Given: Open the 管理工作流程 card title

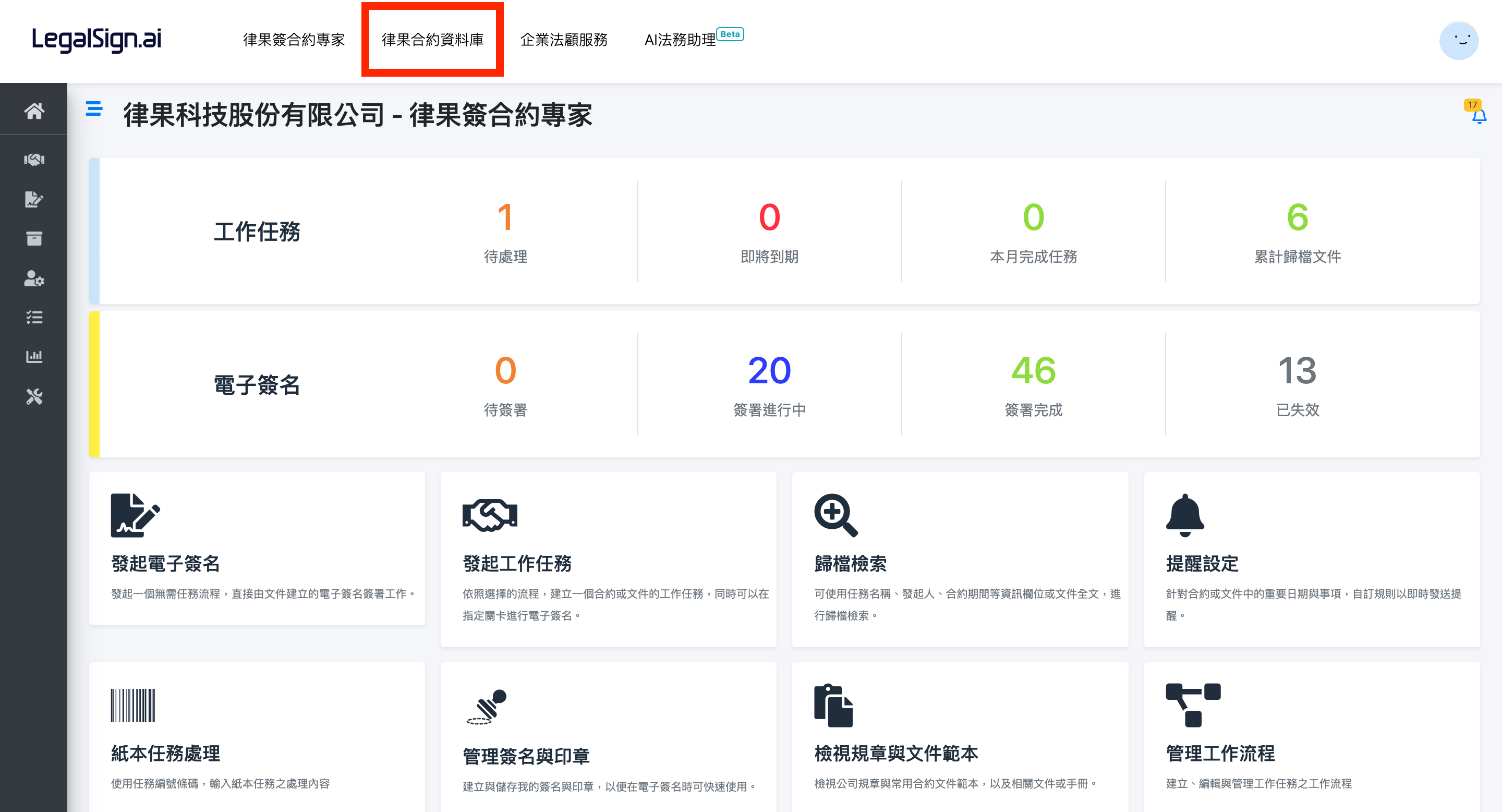Looking at the screenshot, I should [x=1220, y=753].
